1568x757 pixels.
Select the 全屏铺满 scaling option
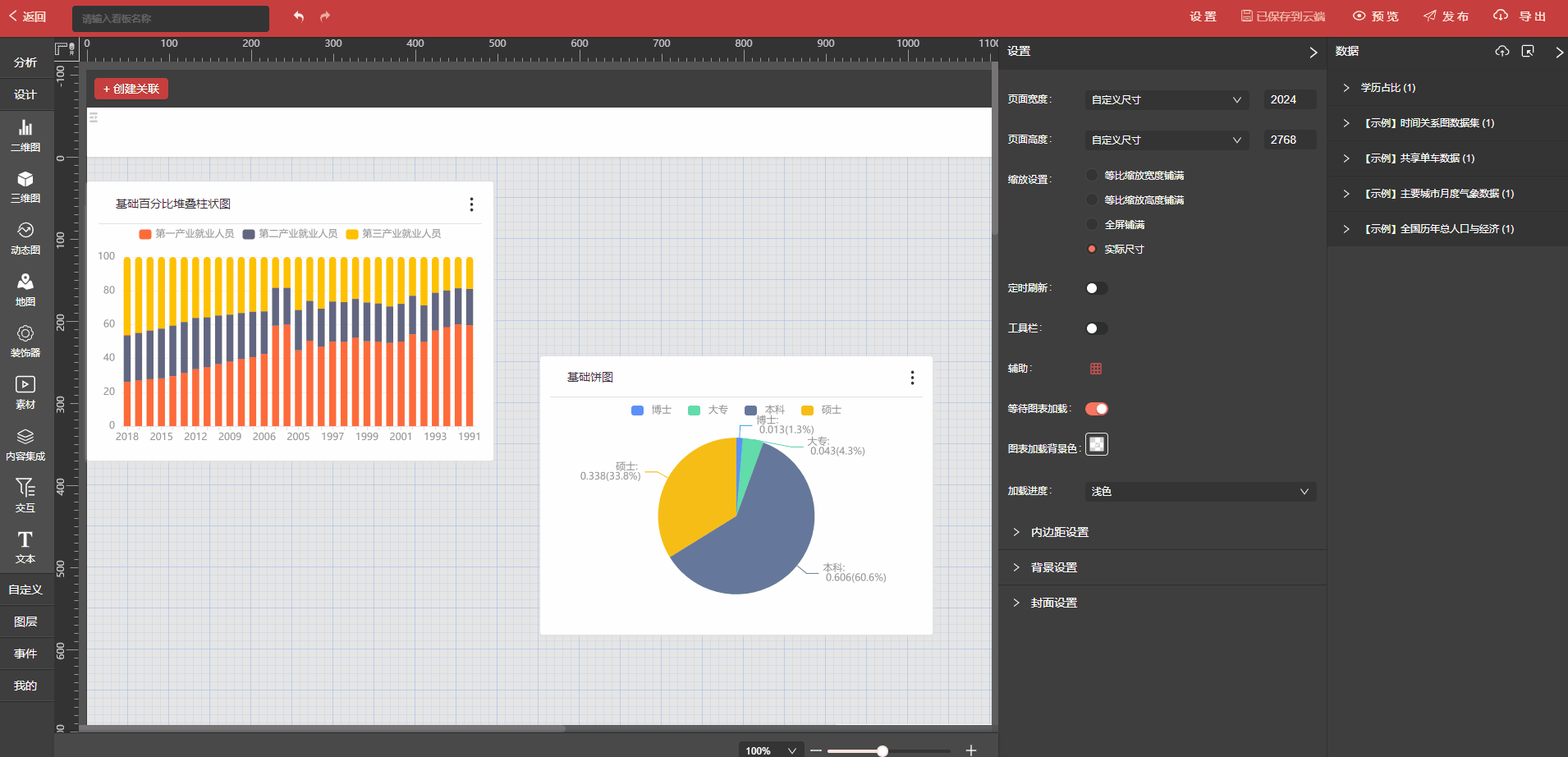point(1092,225)
